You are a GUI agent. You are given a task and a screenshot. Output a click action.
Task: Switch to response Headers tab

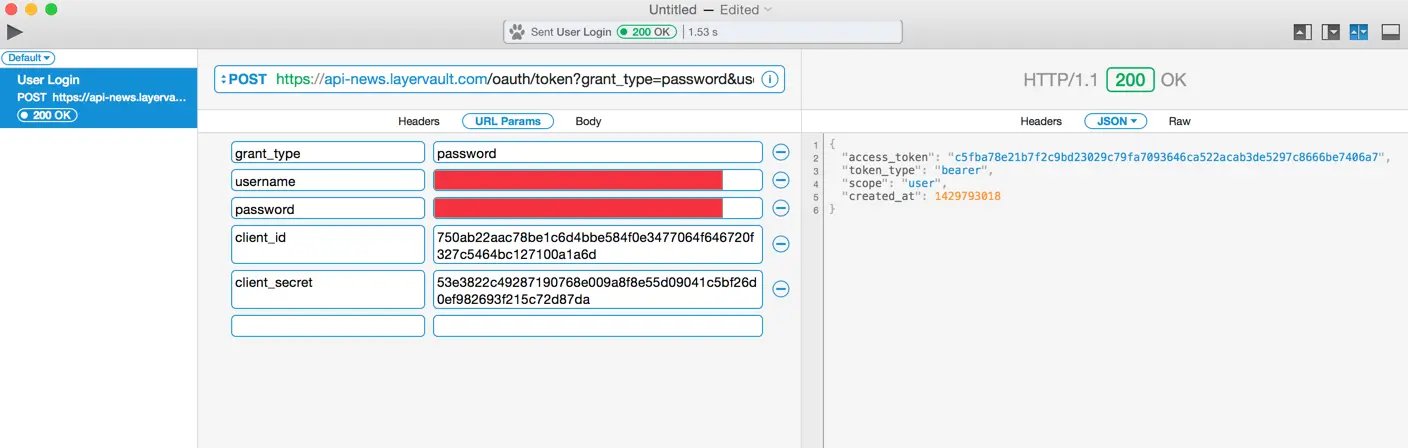pos(1041,121)
